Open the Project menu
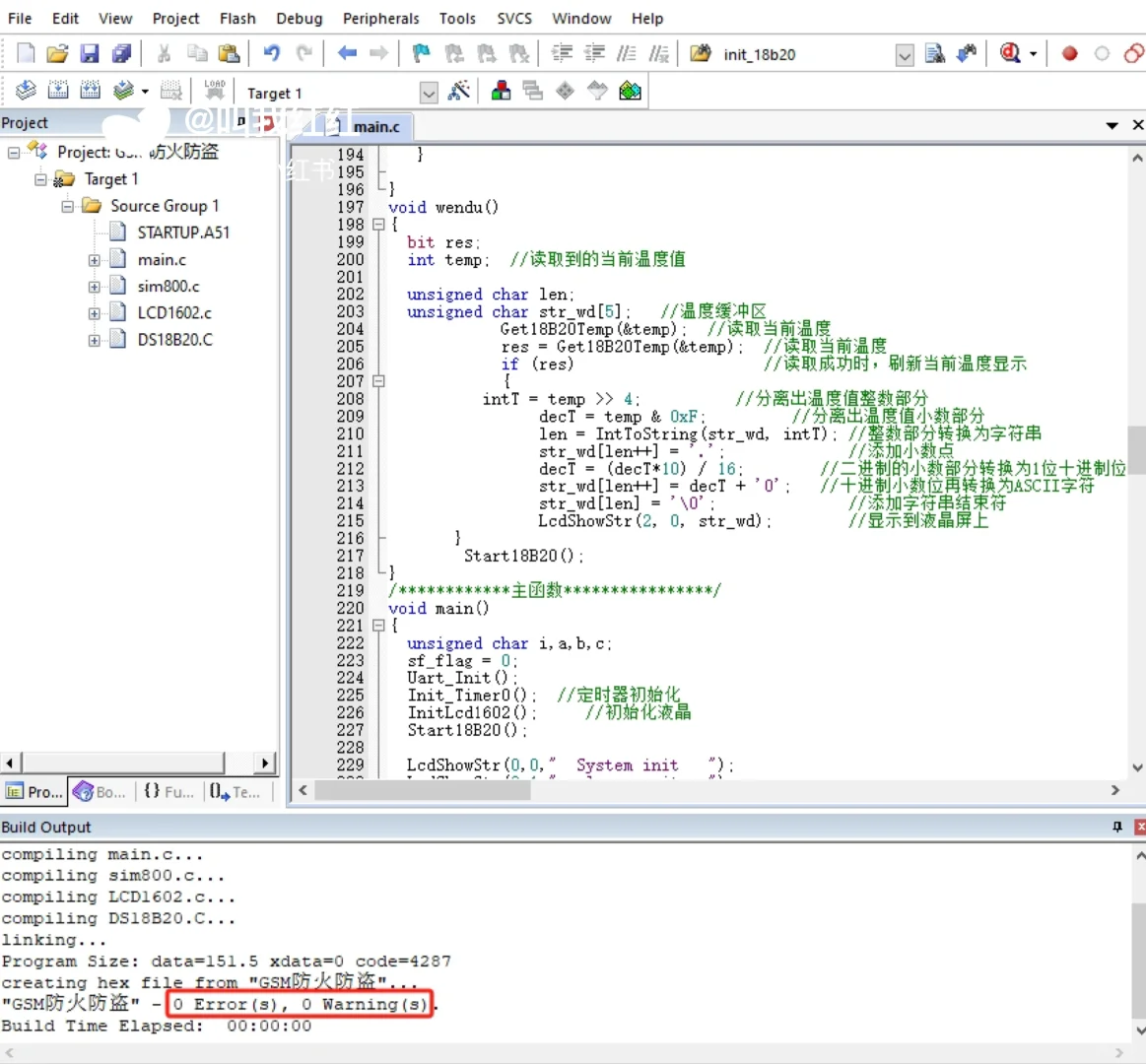The height and width of the screenshot is (1064, 1146). (x=175, y=19)
